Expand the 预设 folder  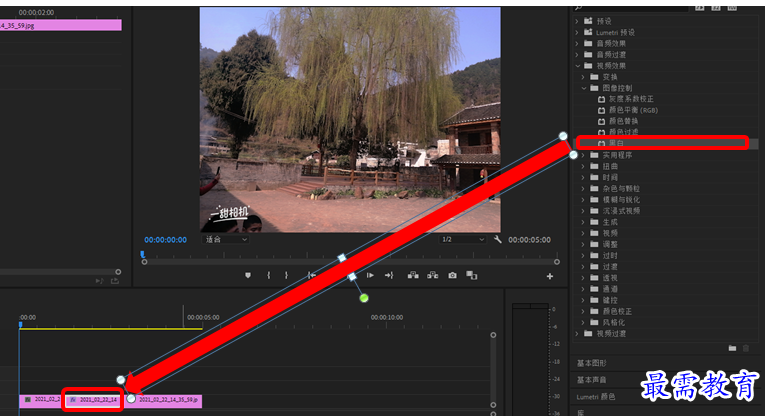tap(577, 21)
